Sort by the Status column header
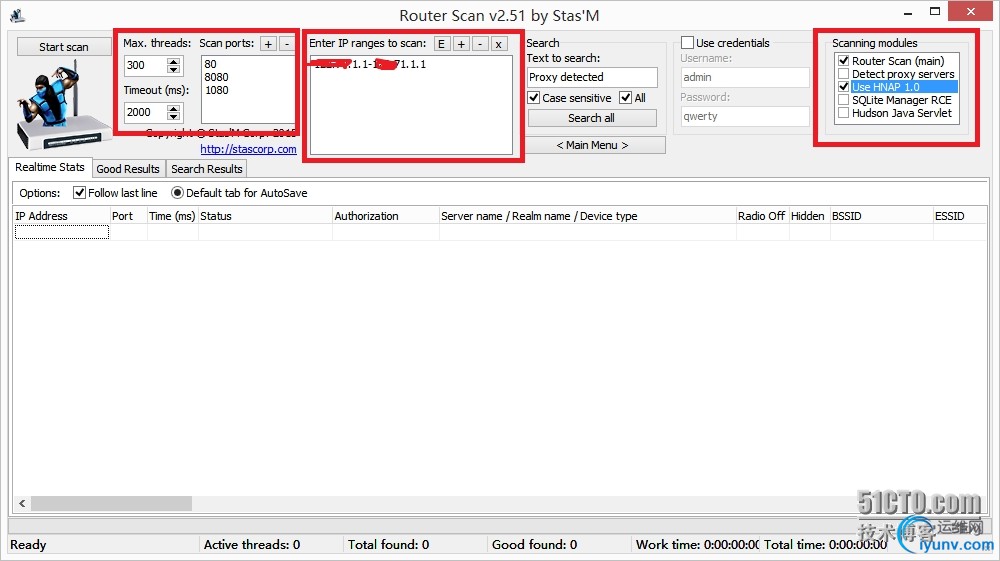This screenshot has height=561, width=1000. [x=265, y=216]
